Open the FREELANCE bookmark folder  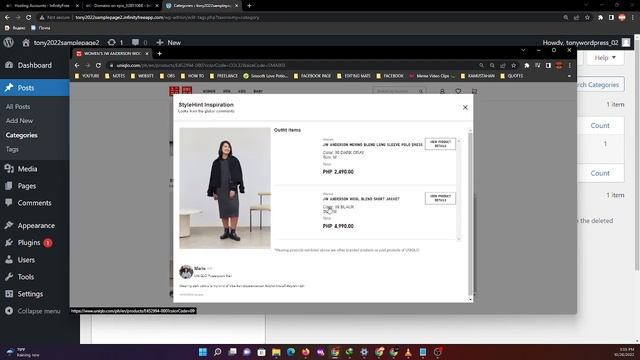(x=224, y=76)
